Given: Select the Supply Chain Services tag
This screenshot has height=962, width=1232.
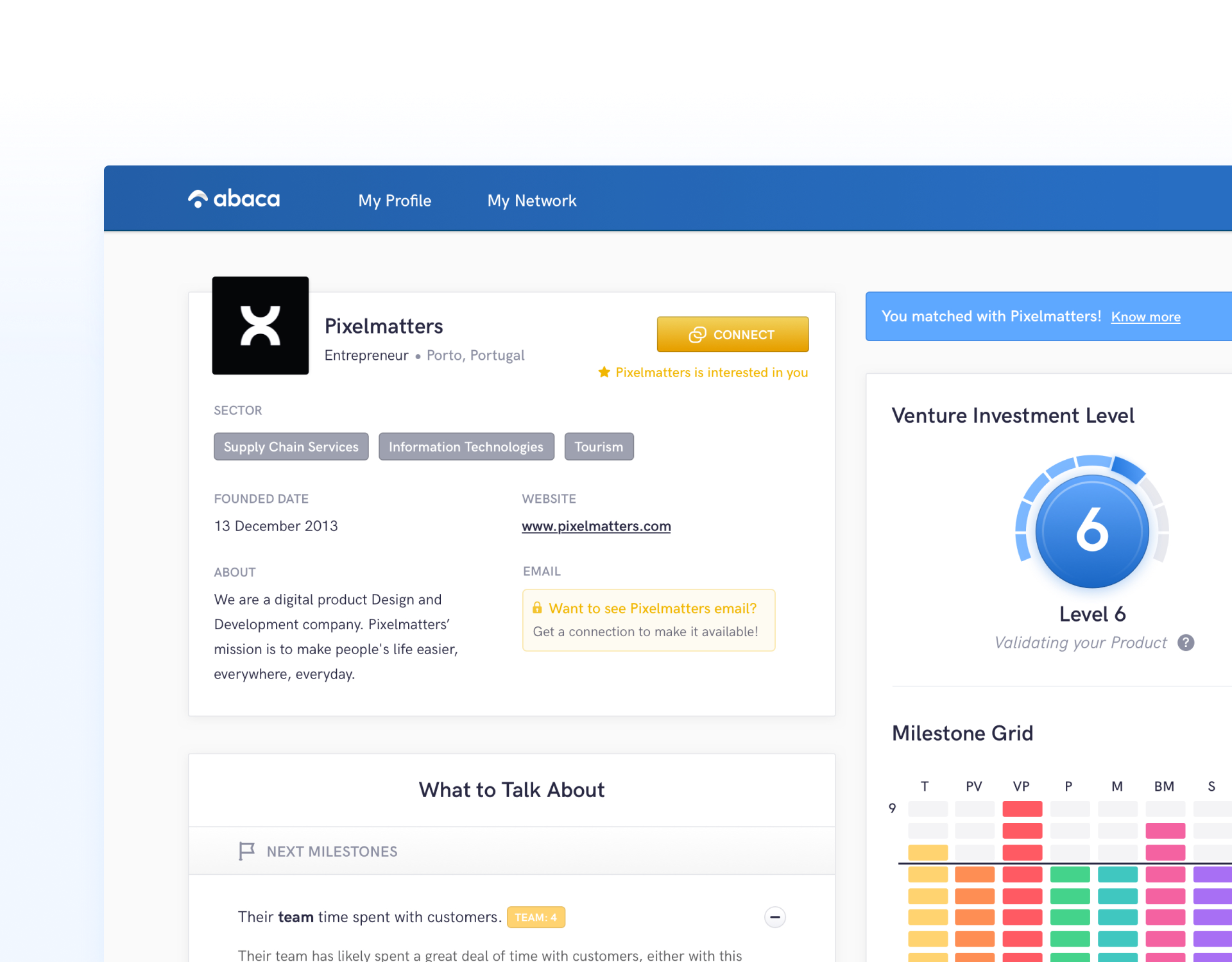Looking at the screenshot, I should pos(291,447).
